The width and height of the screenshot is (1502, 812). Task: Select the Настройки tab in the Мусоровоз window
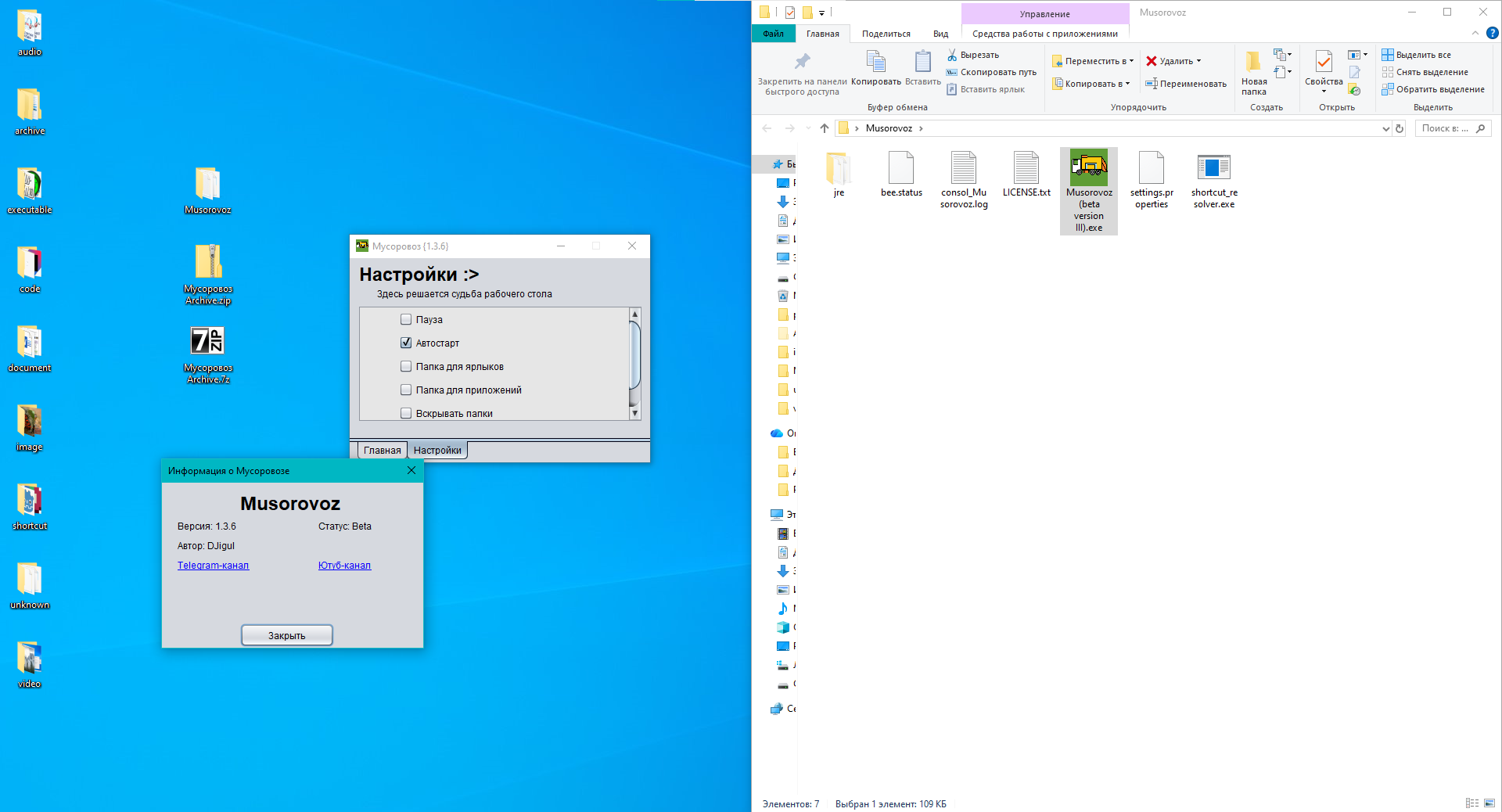437,450
